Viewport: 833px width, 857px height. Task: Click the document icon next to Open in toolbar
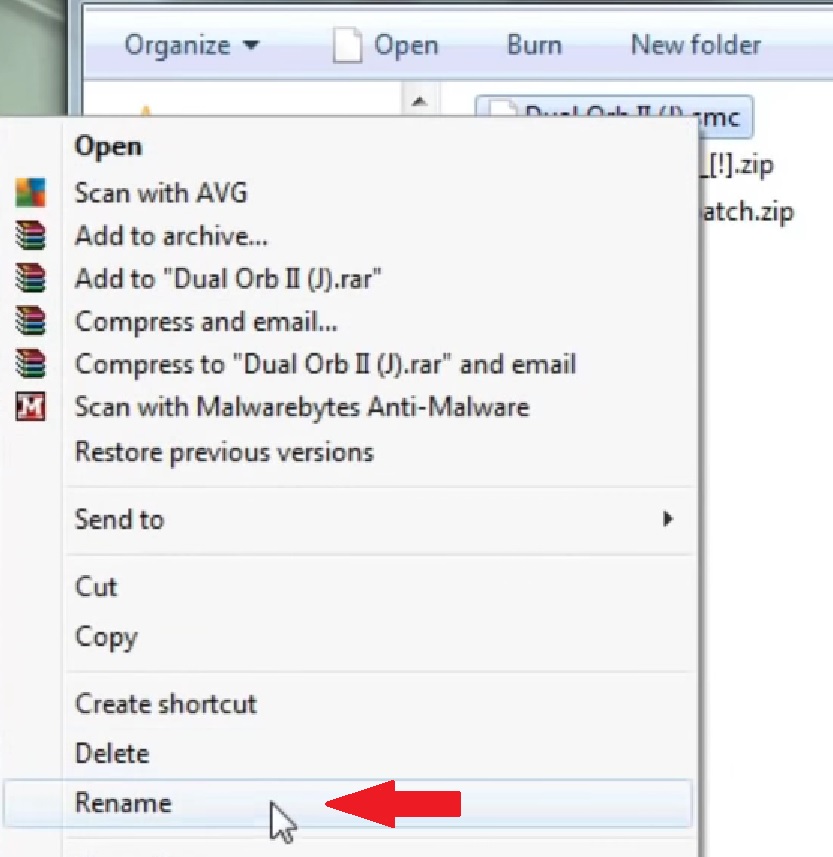tap(346, 46)
